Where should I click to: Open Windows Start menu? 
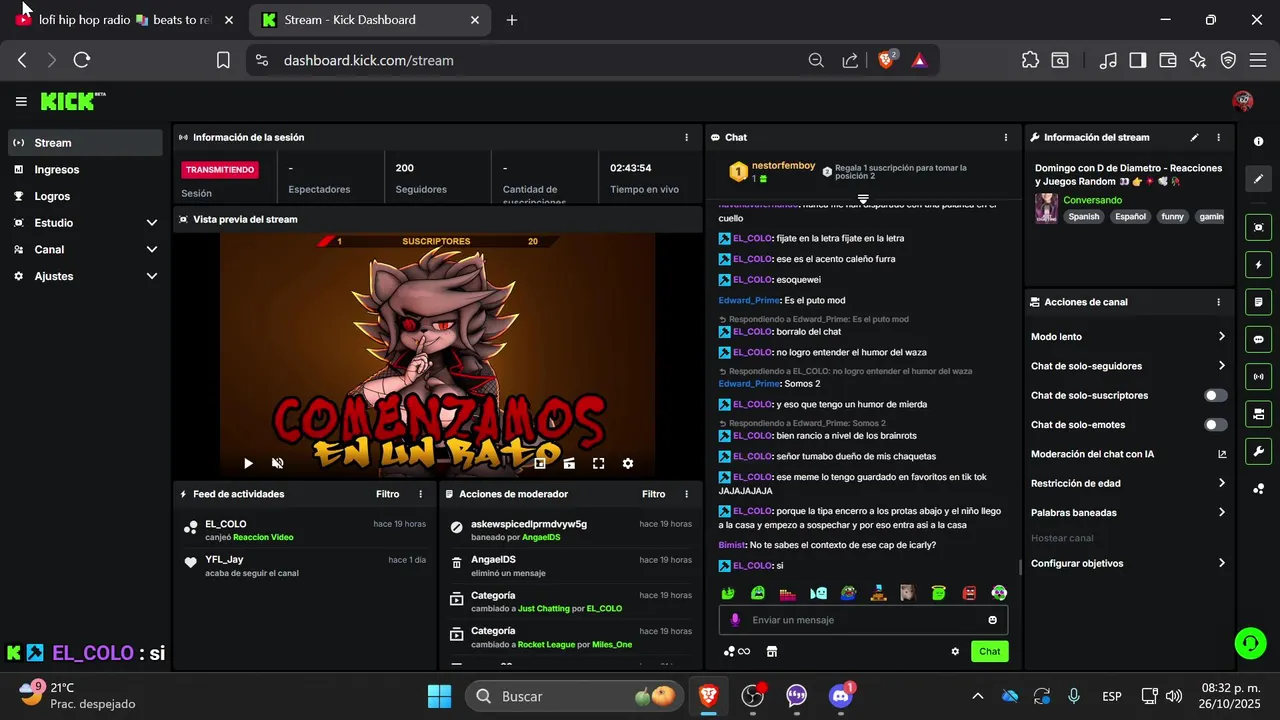(439, 696)
